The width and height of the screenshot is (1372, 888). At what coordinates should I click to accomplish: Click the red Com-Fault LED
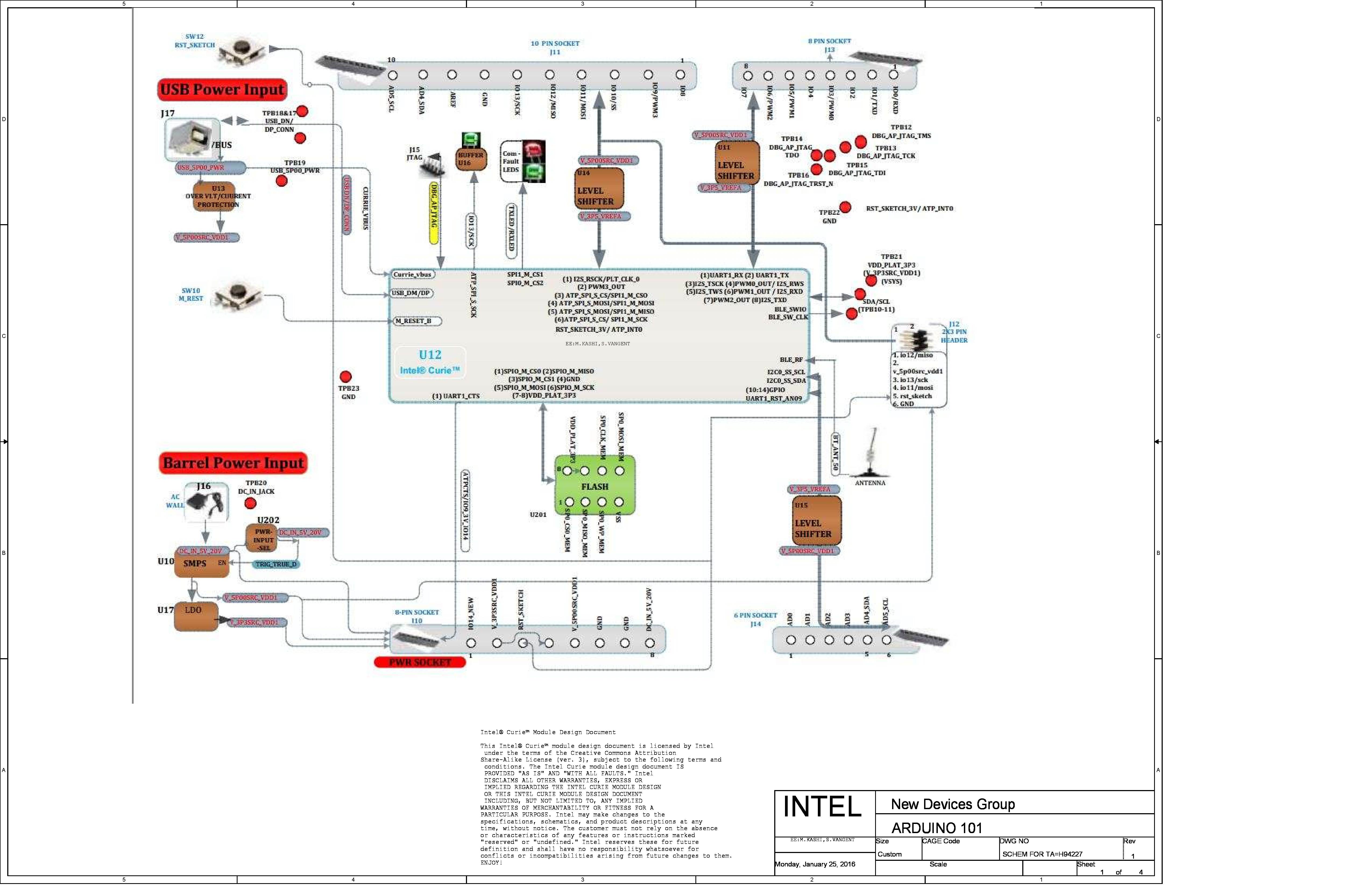pyautogui.click(x=534, y=150)
